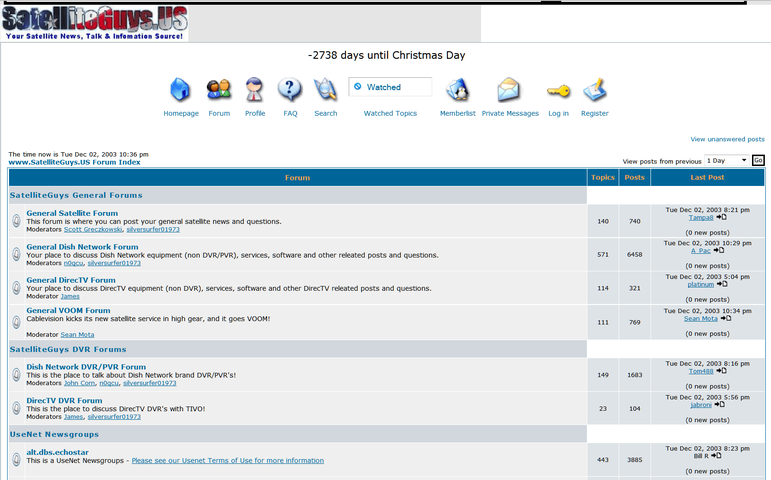Open platinum last poster profile
771x480 pixels.
click(701, 284)
